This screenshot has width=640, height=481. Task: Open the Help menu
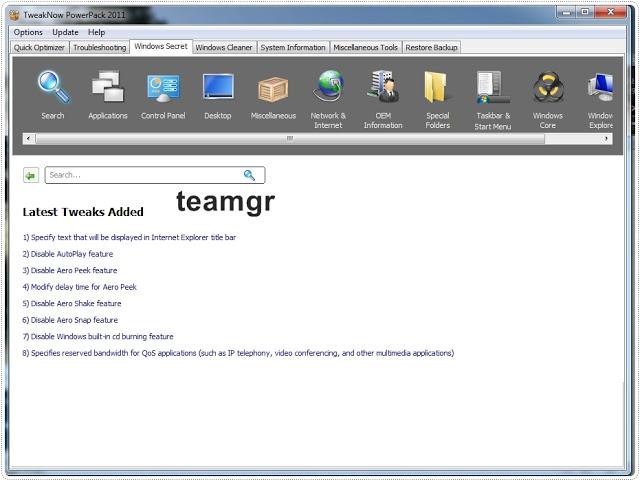(x=96, y=32)
